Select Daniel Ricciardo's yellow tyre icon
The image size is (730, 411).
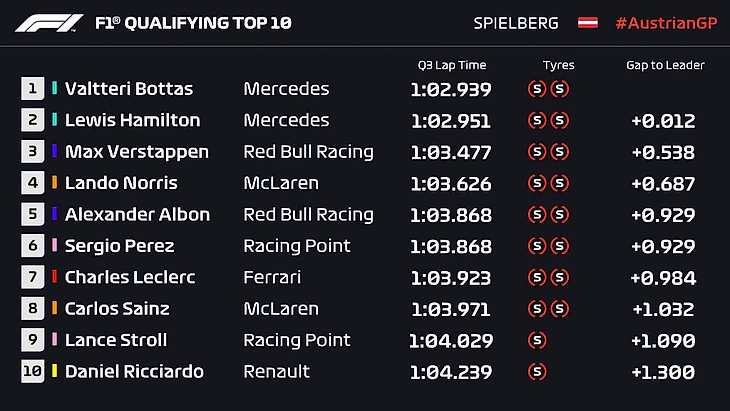[x=537, y=372]
